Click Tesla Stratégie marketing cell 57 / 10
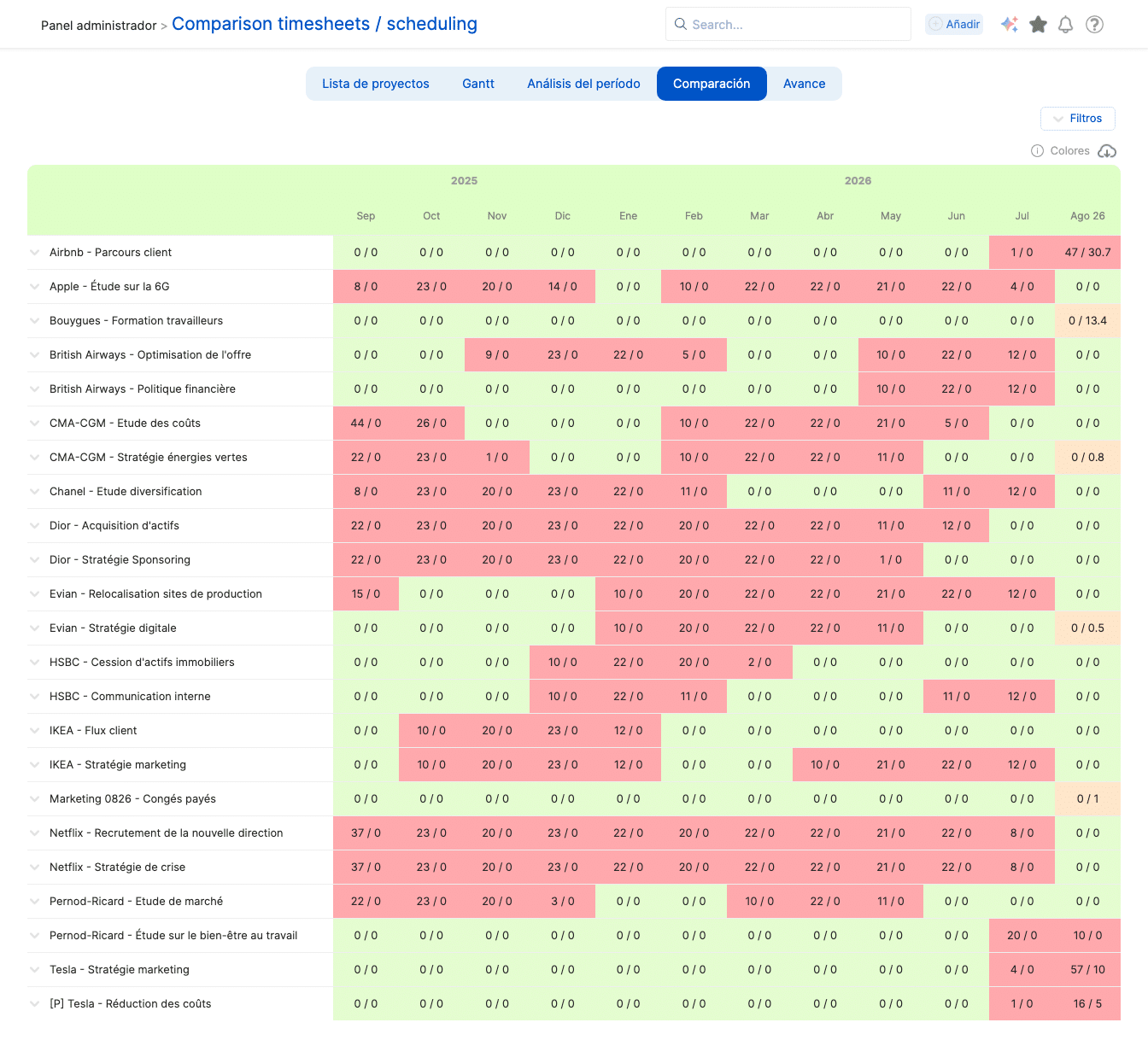1148x1040 pixels. [x=1087, y=970]
